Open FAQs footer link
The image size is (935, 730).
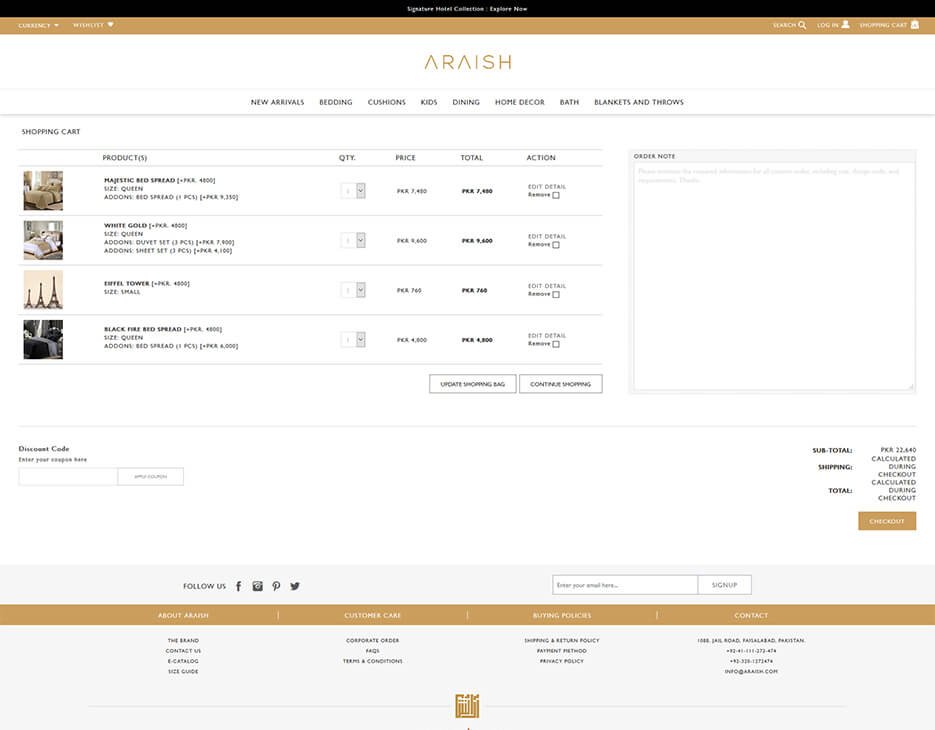[373, 651]
